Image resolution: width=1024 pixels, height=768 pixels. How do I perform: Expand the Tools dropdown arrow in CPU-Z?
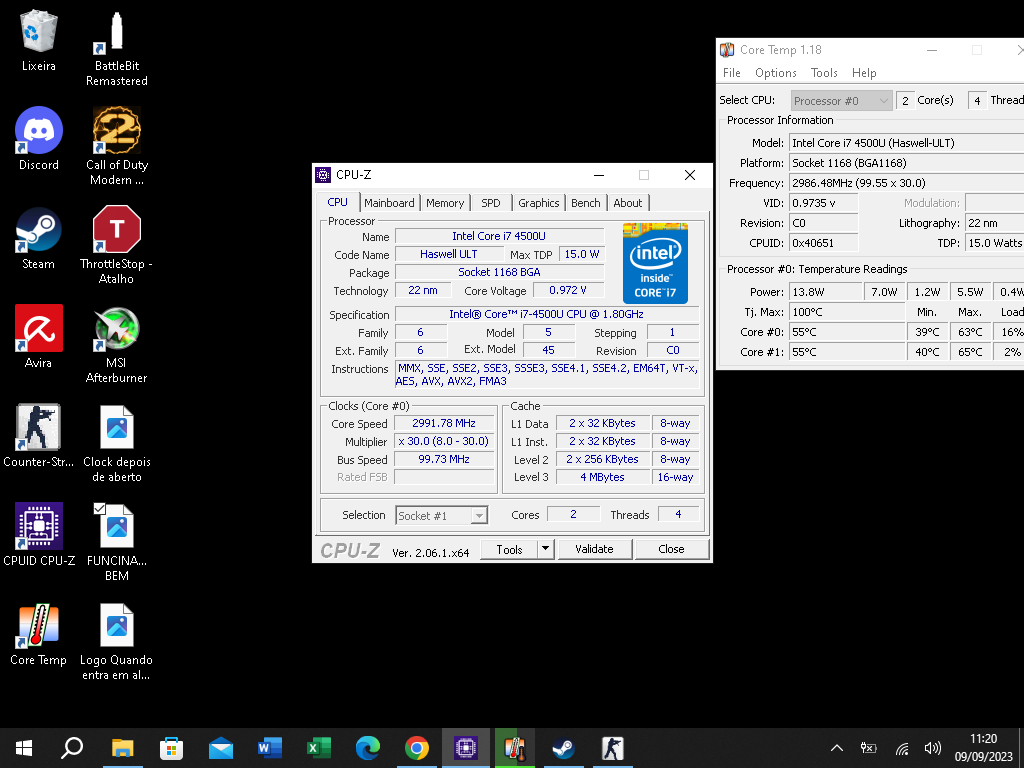coord(546,549)
